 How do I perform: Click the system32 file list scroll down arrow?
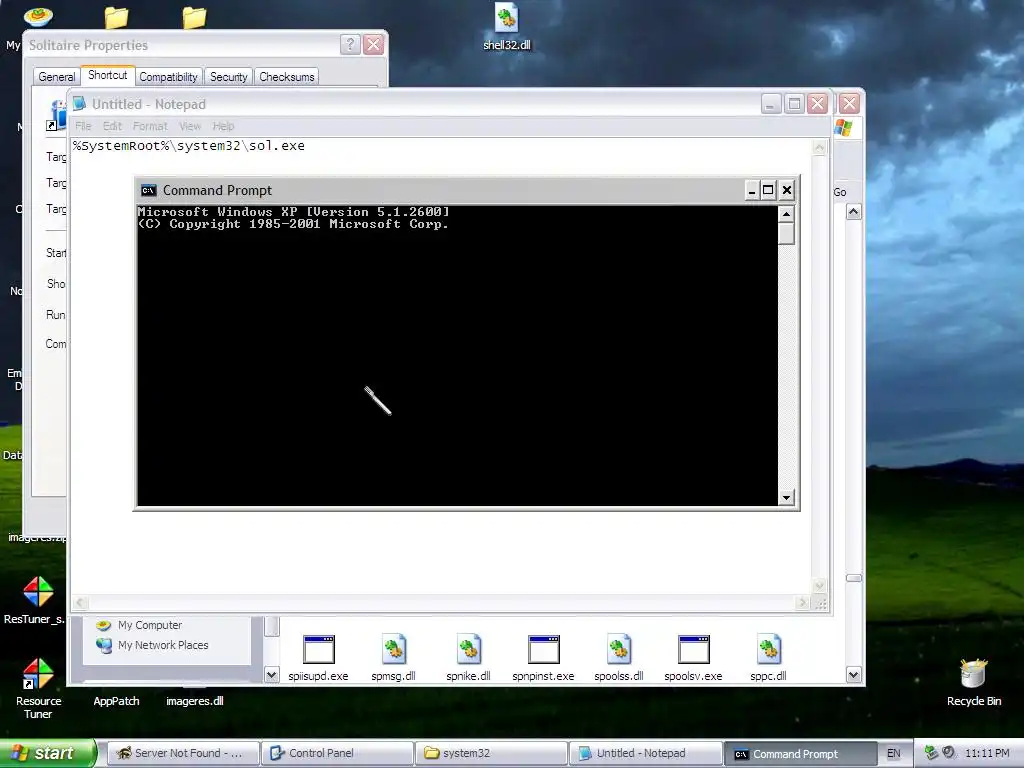pyautogui.click(x=854, y=675)
